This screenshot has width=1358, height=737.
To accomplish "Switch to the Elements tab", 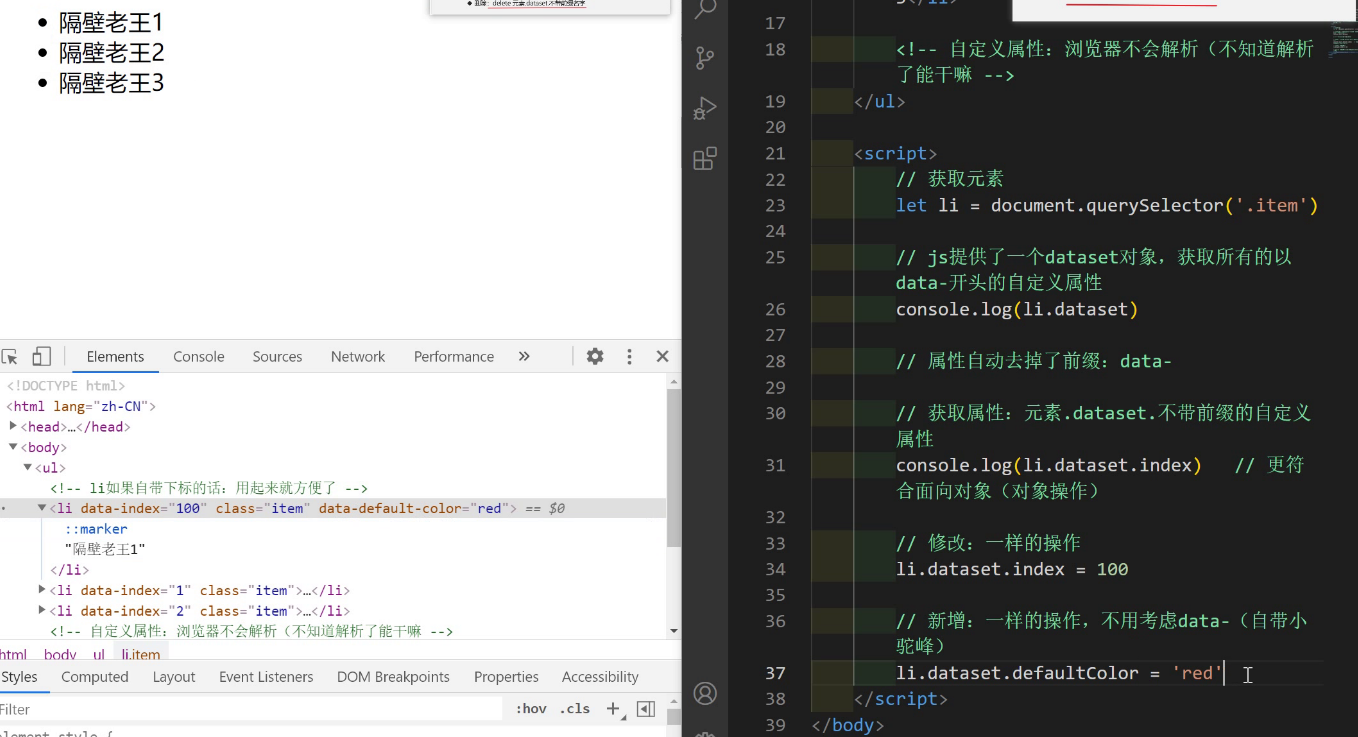I will (115, 356).
